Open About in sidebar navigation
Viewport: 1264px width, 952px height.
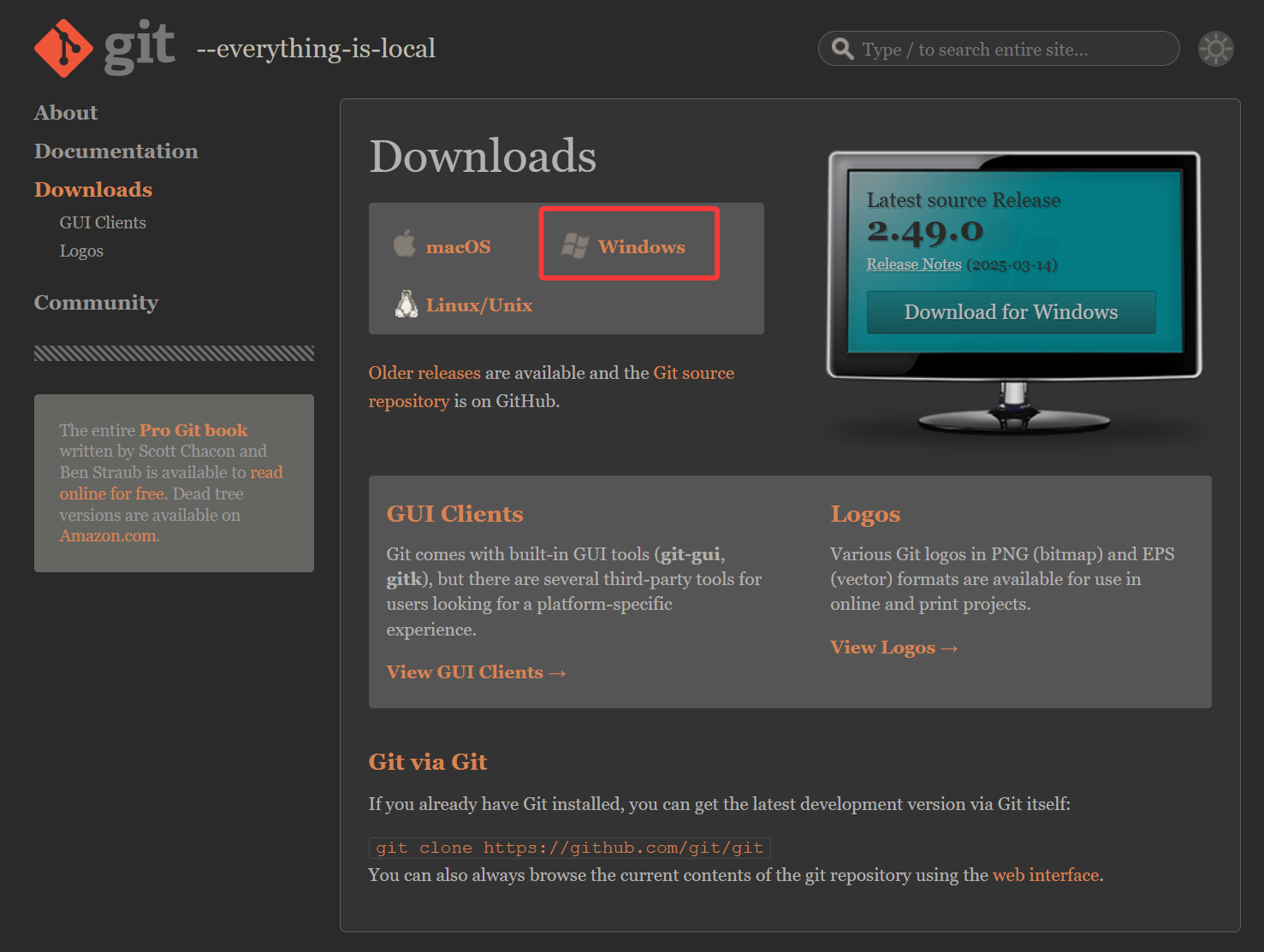[66, 113]
